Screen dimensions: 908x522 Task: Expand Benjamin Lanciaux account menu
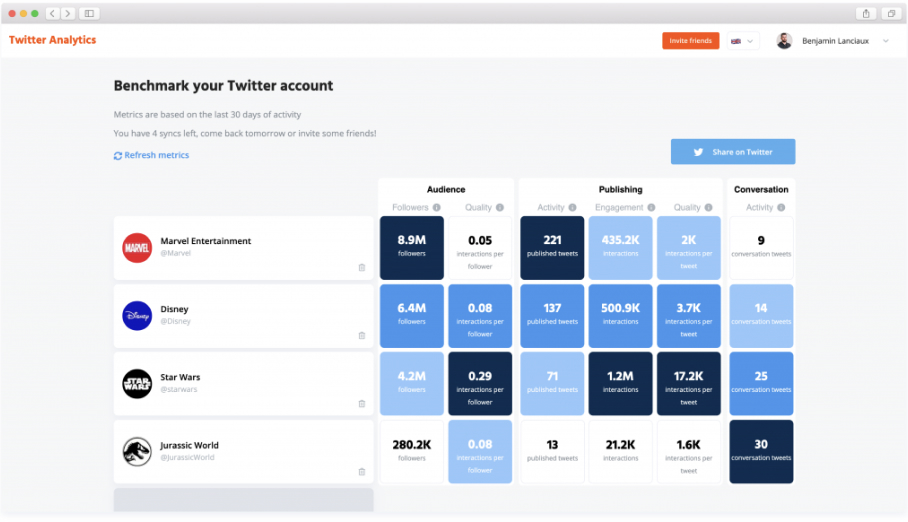885,41
